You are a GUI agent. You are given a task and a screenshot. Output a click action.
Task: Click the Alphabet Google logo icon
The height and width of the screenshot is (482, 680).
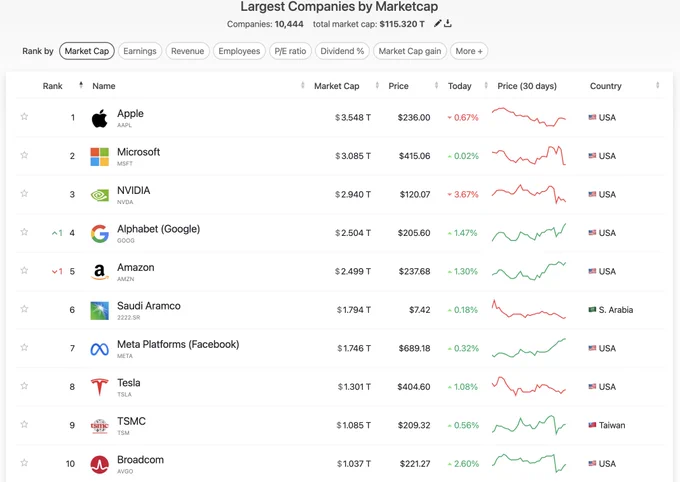pyautogui.click(x=99, y=233)
